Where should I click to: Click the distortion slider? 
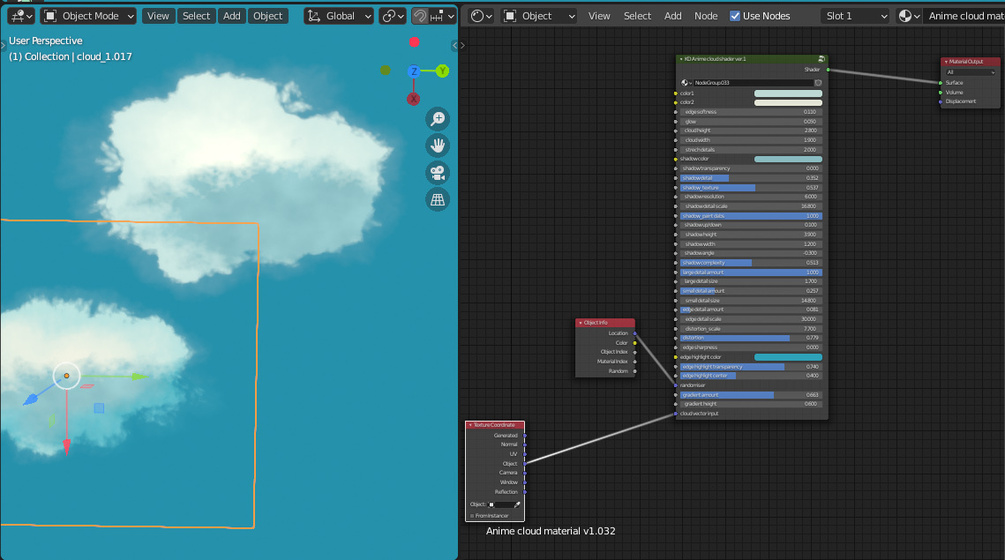[751, 338]
